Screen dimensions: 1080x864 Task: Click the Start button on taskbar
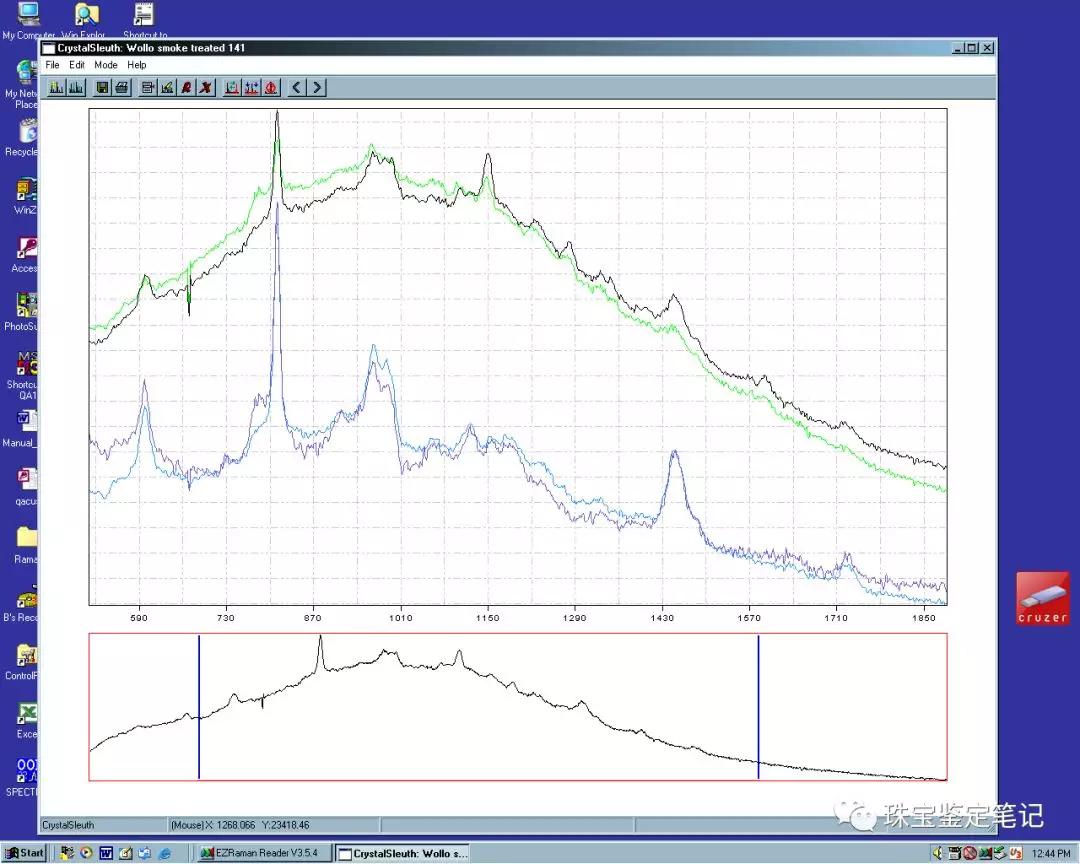tap(25, 853)
